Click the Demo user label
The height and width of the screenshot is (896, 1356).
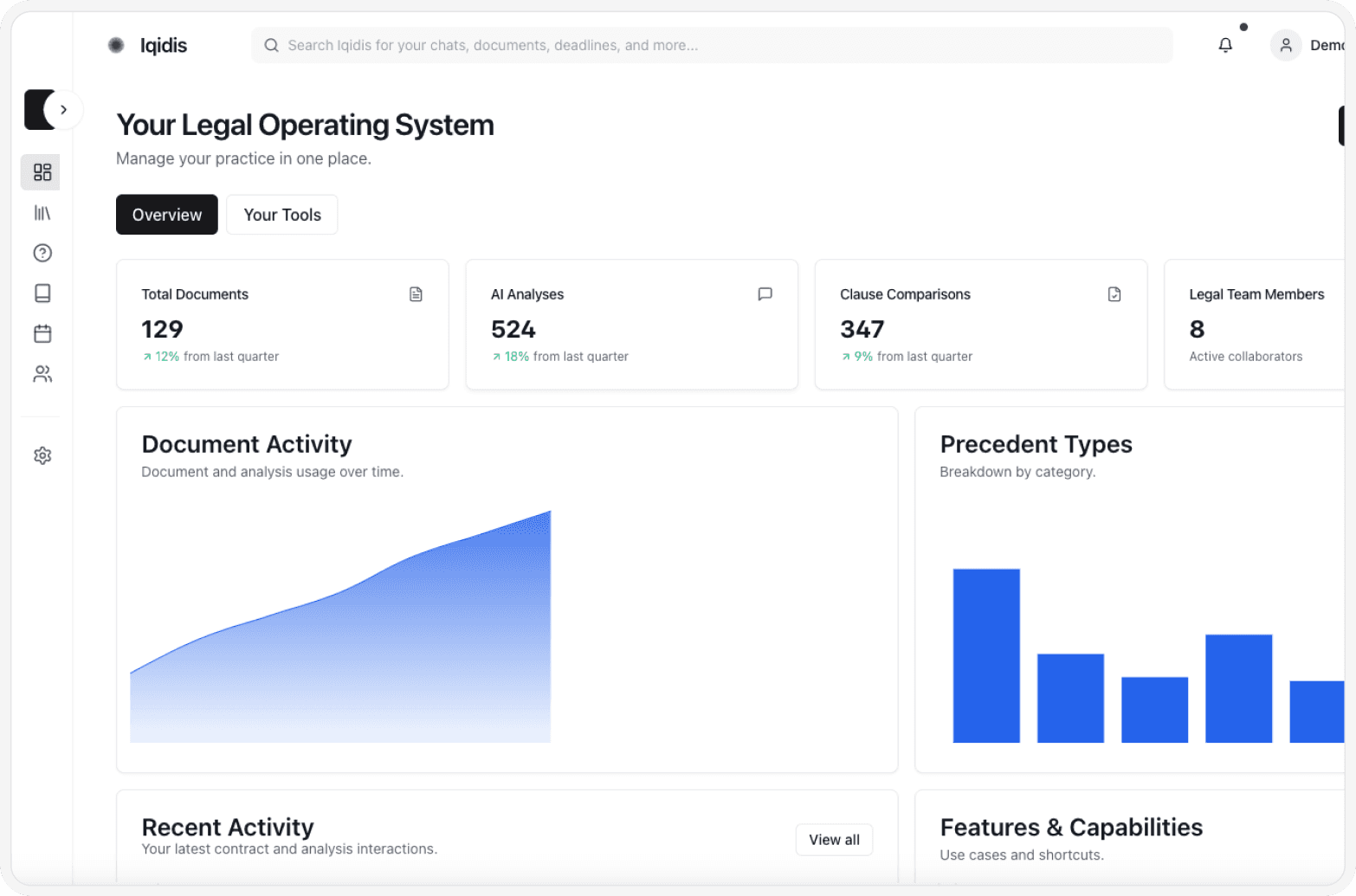pyautogui.click(x=1327, y=45)
